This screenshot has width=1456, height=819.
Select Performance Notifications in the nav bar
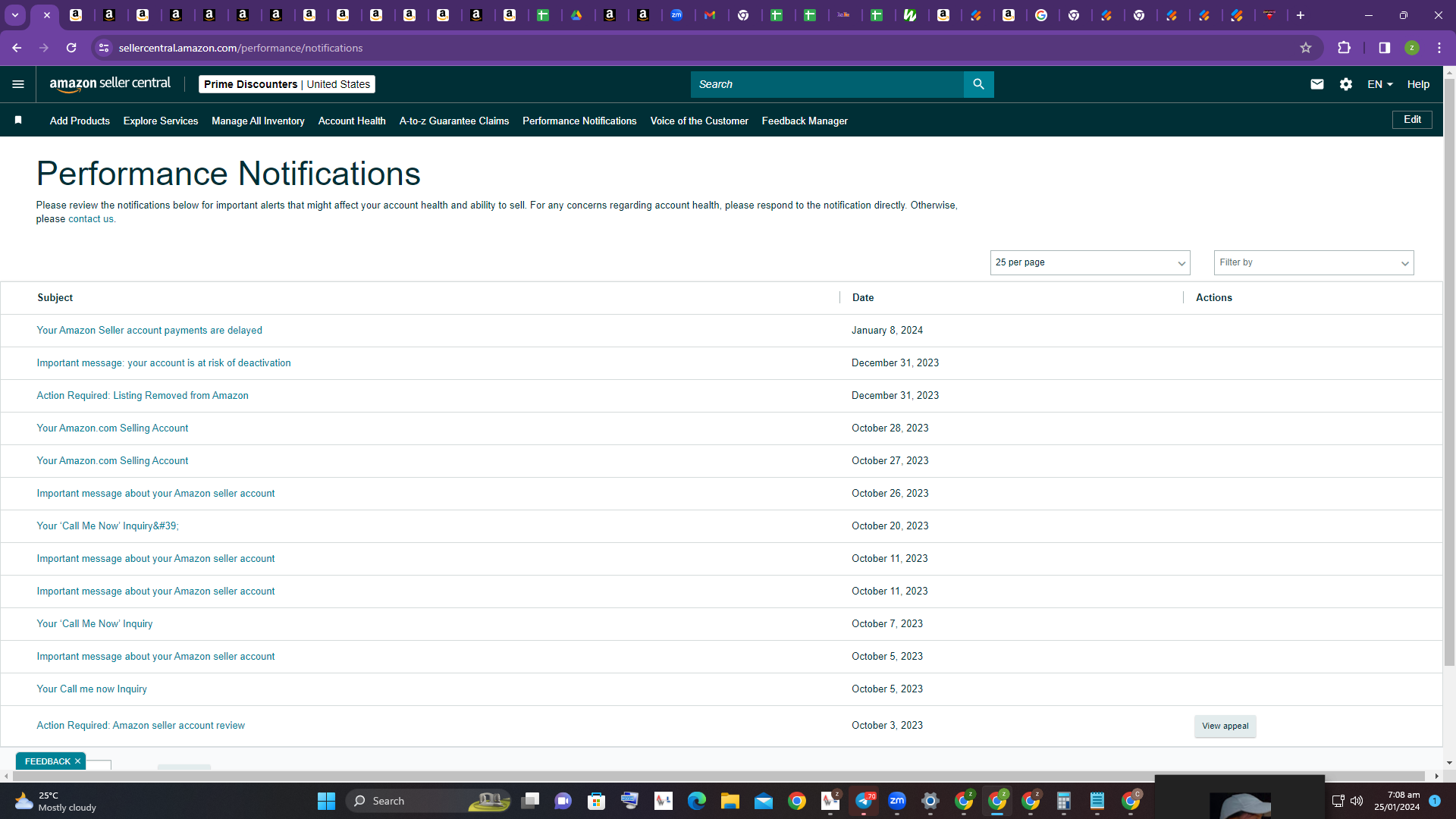(579, 121)
